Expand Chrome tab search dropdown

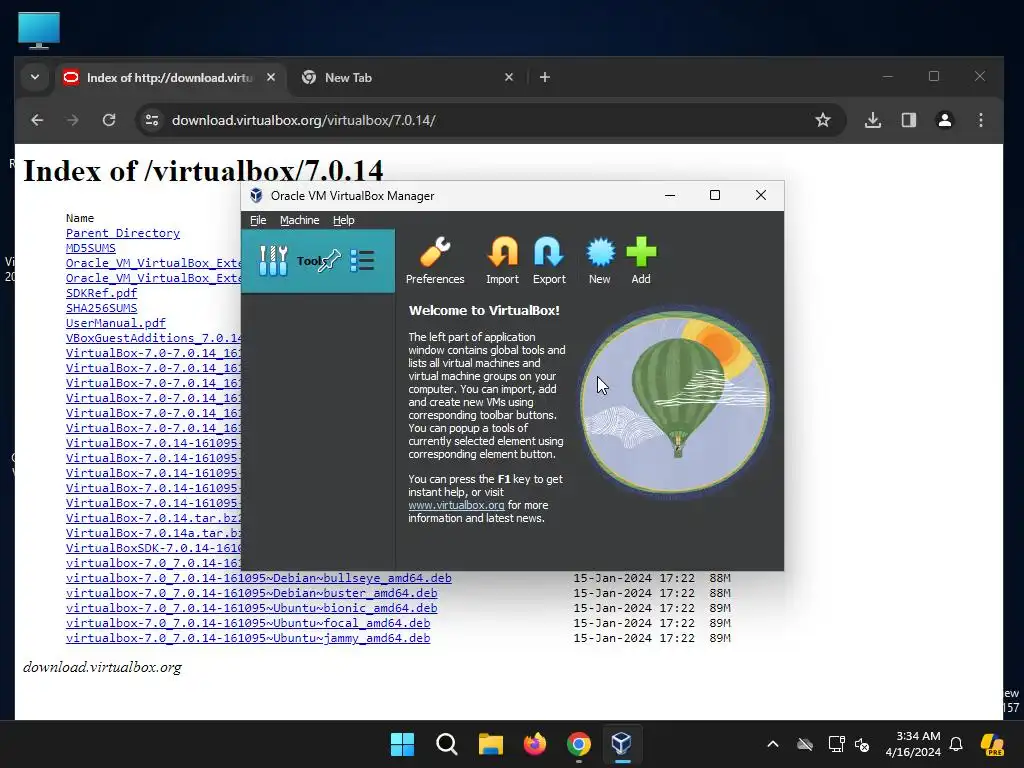click(x=35, y=77)
